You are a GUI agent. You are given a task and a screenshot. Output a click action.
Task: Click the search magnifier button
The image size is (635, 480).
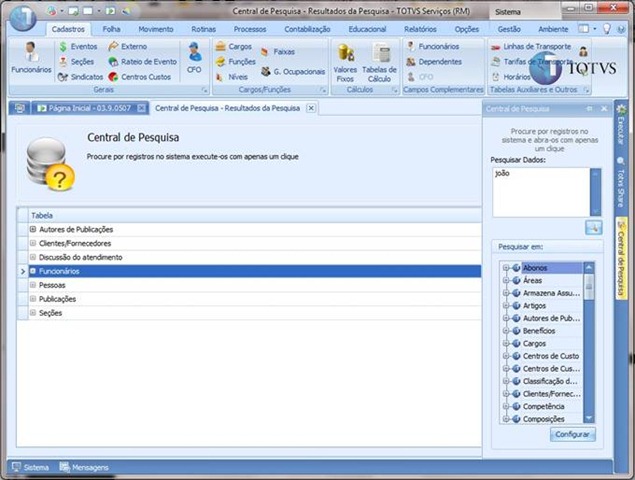(x=593, y=228)
